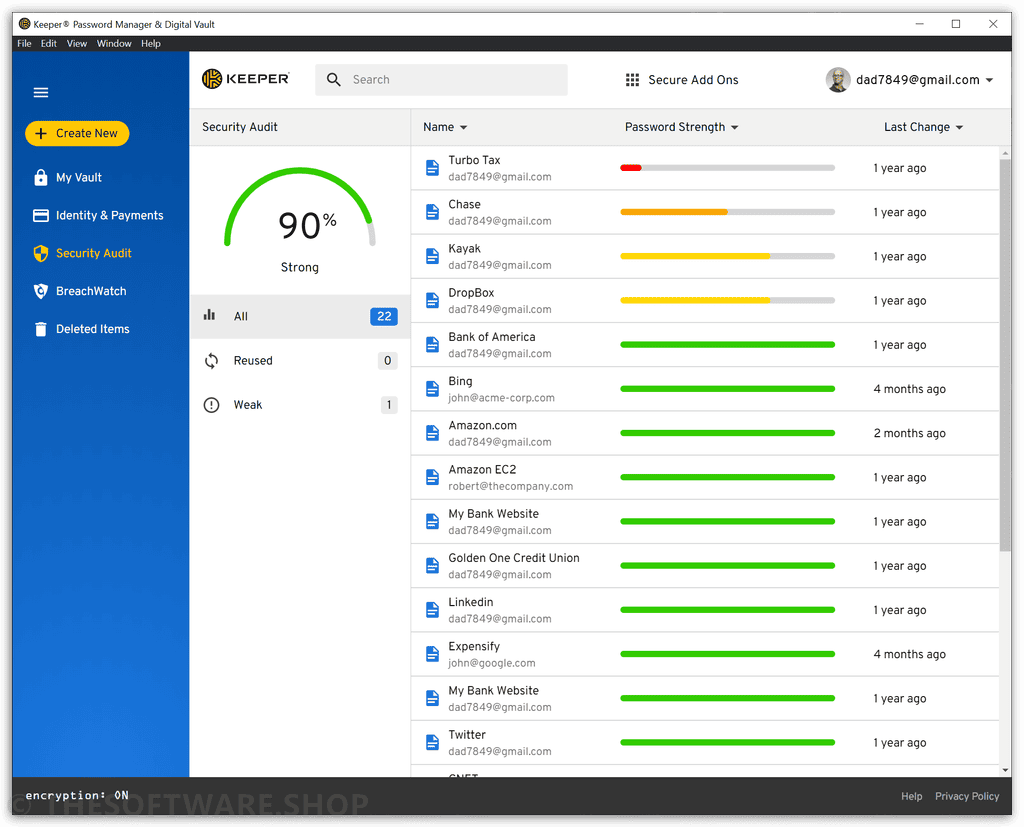Image resolution: width=1024 pixels, height=827 pixels.
Task: Click 'john@acme-corp.com' under Bing
Action: click(x=502, y=398)
